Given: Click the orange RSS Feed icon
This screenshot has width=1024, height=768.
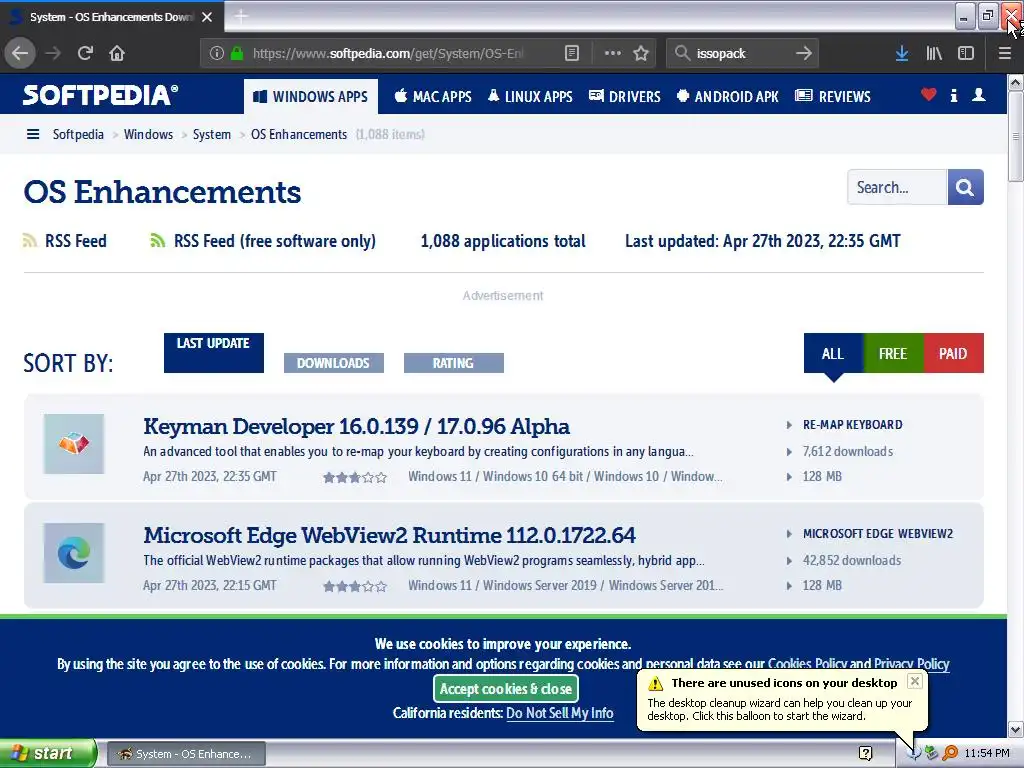Looking at the screenshot, I should (x=29, y=240).
